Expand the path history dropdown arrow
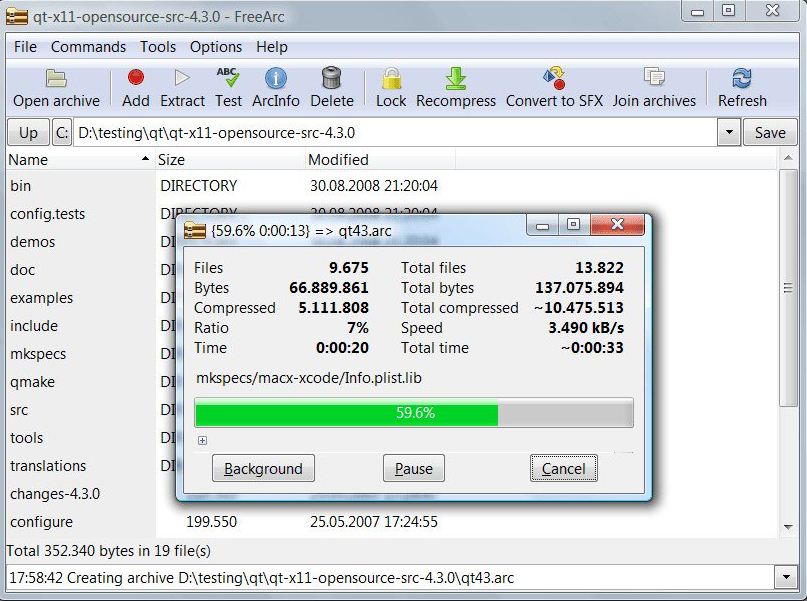Screen dimensions: 807x601 point(729,133)
